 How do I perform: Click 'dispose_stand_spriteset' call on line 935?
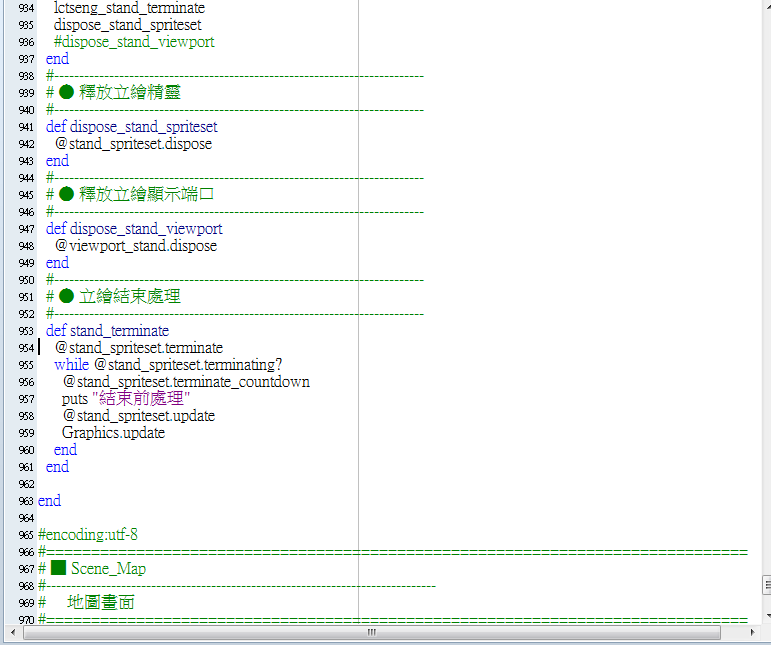(127, 25)
